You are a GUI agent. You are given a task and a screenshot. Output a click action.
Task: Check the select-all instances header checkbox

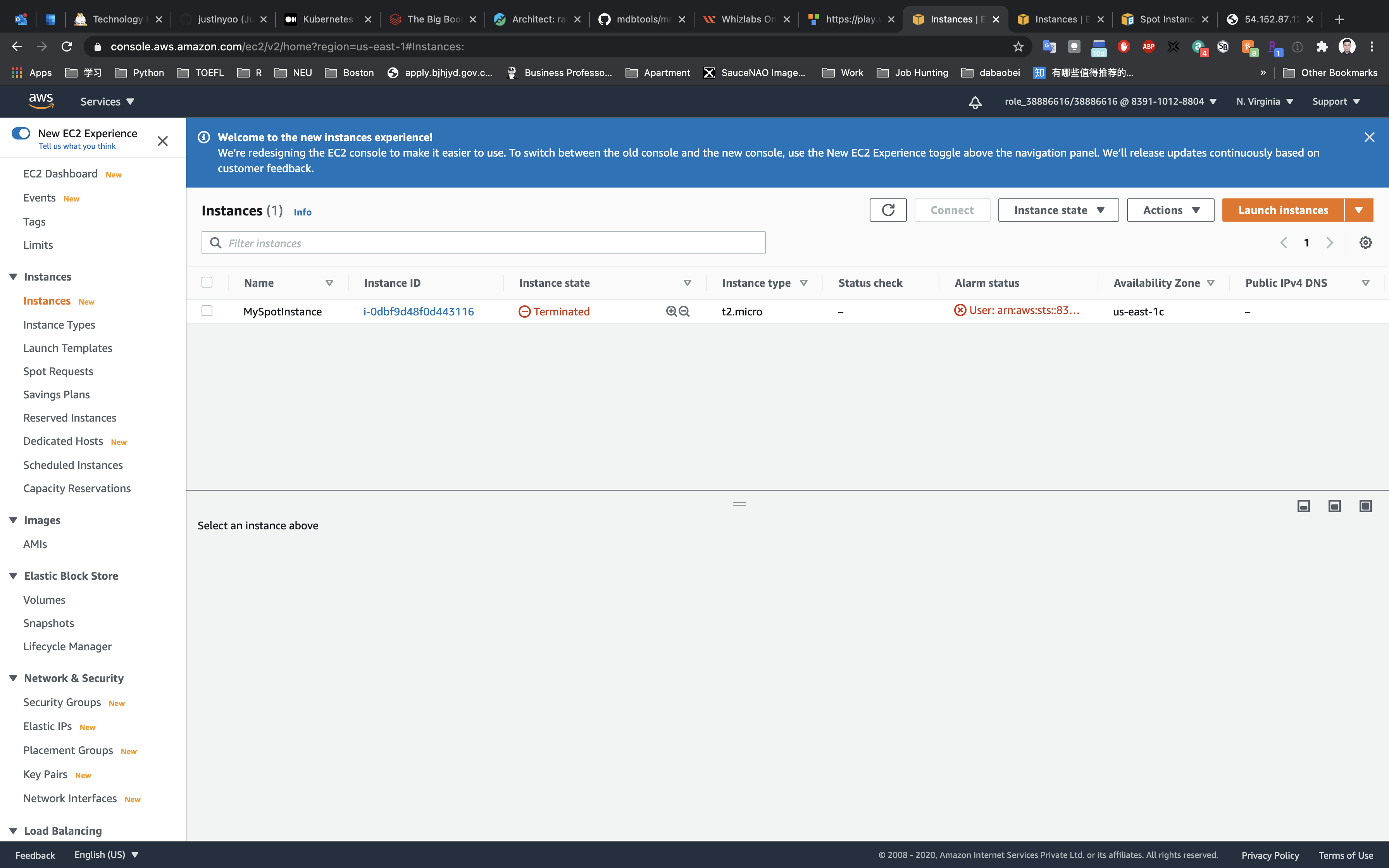tap(207, 282)
